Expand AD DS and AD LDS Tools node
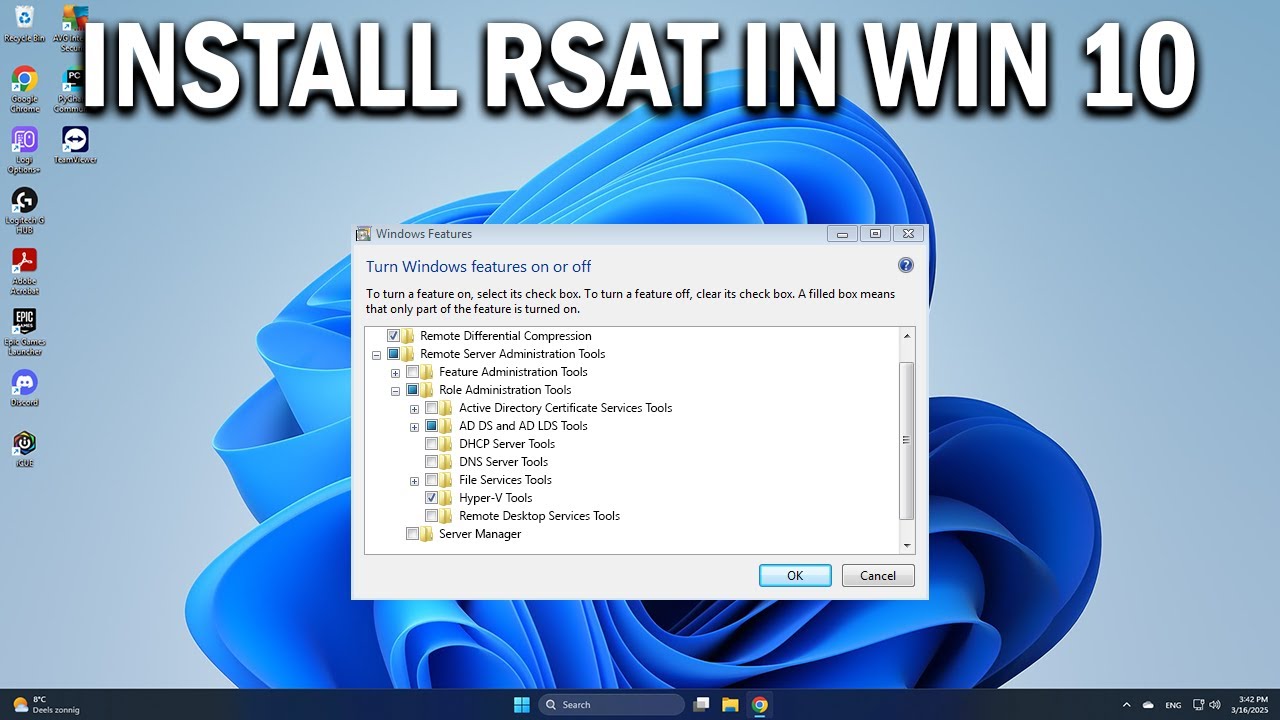This screenshot has width=1280, height=720. tap(414, 427)
